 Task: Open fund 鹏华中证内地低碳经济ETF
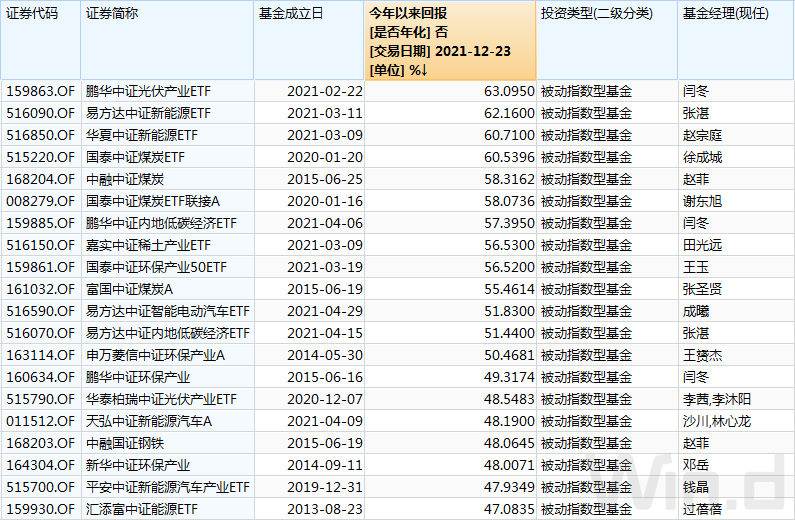pyautogui.click(x=161, y=224)
